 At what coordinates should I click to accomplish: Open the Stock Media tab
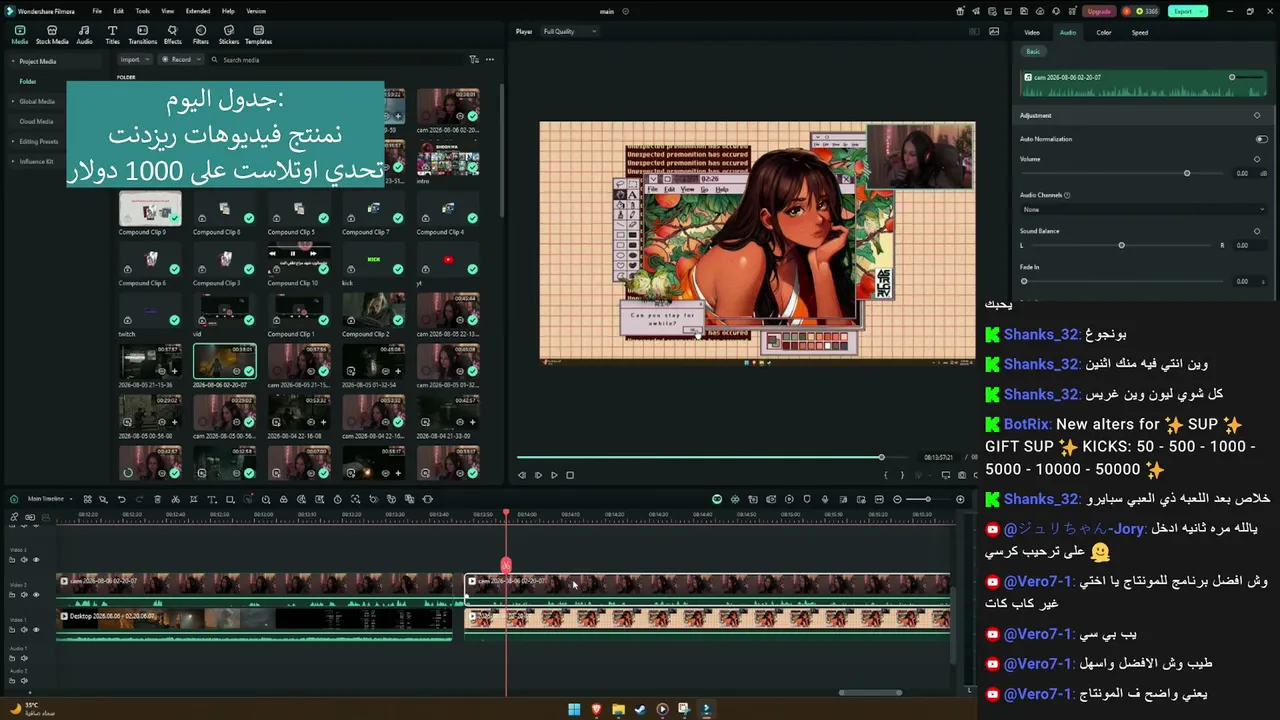[x=52, y=35]
